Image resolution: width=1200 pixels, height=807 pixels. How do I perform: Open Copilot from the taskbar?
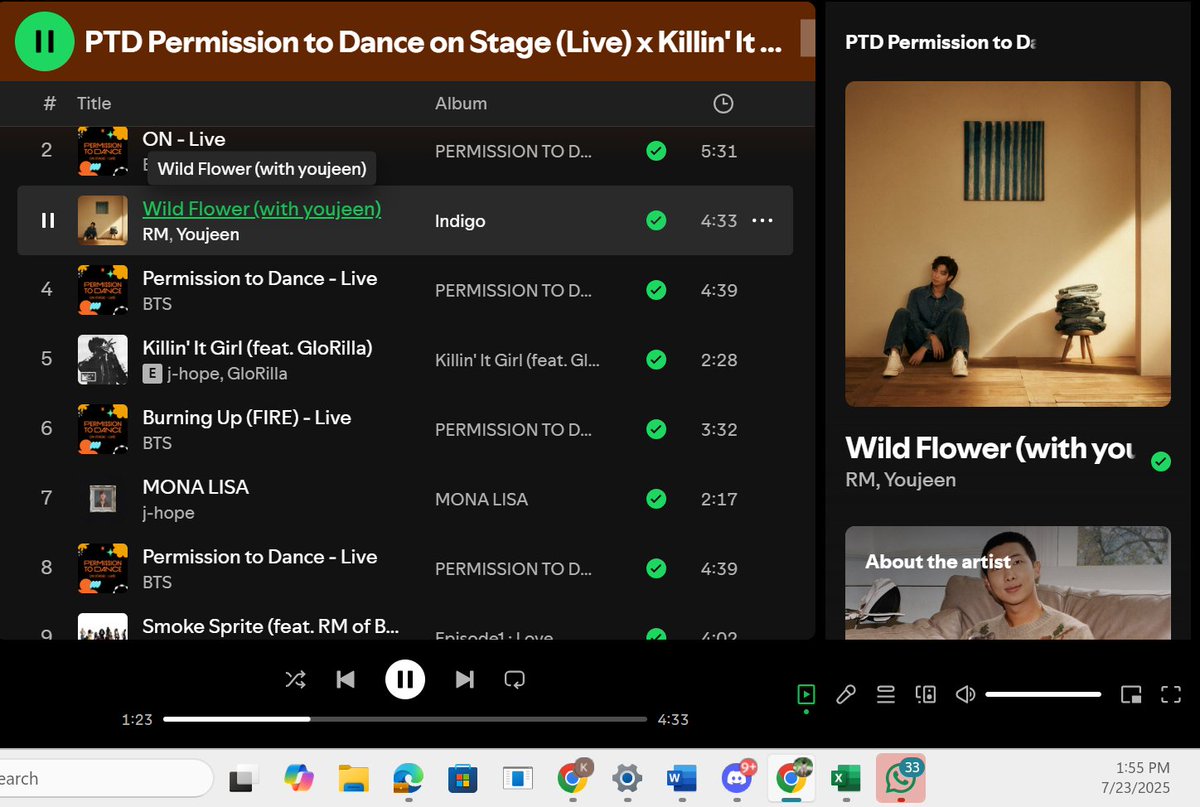(x=298, y=777)
